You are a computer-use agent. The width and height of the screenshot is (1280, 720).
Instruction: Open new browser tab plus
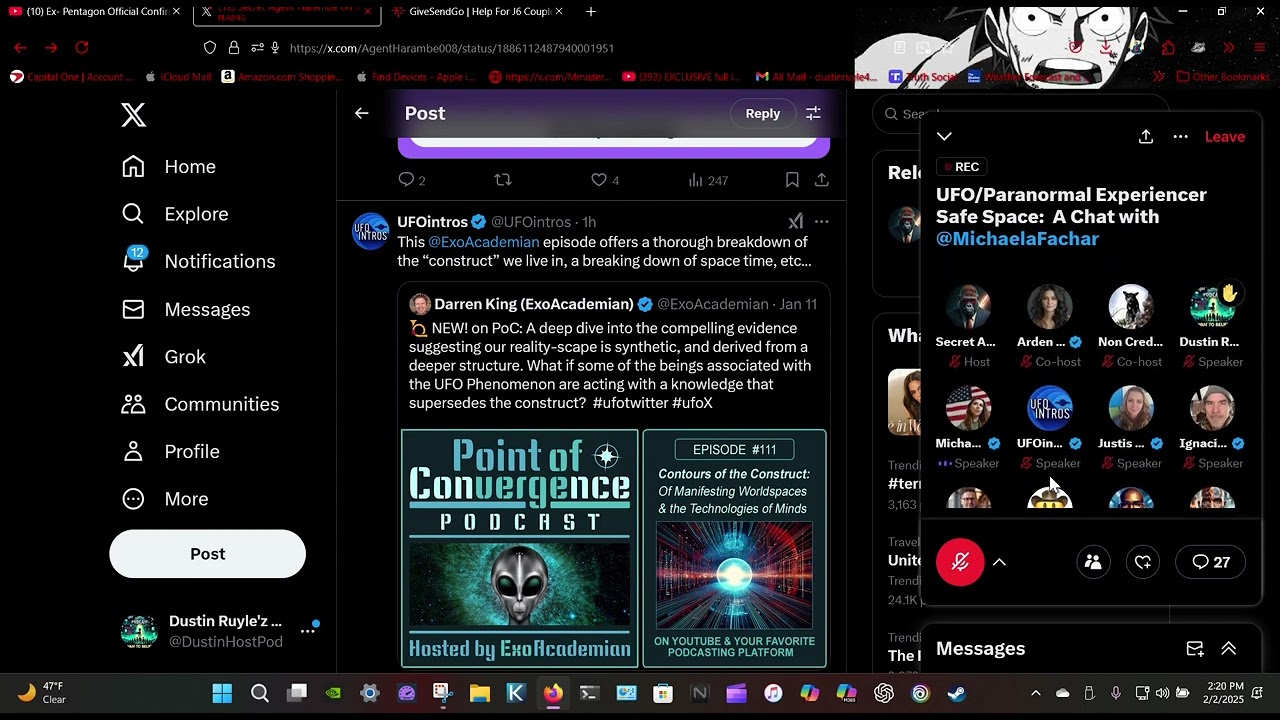tap(591, 12)
